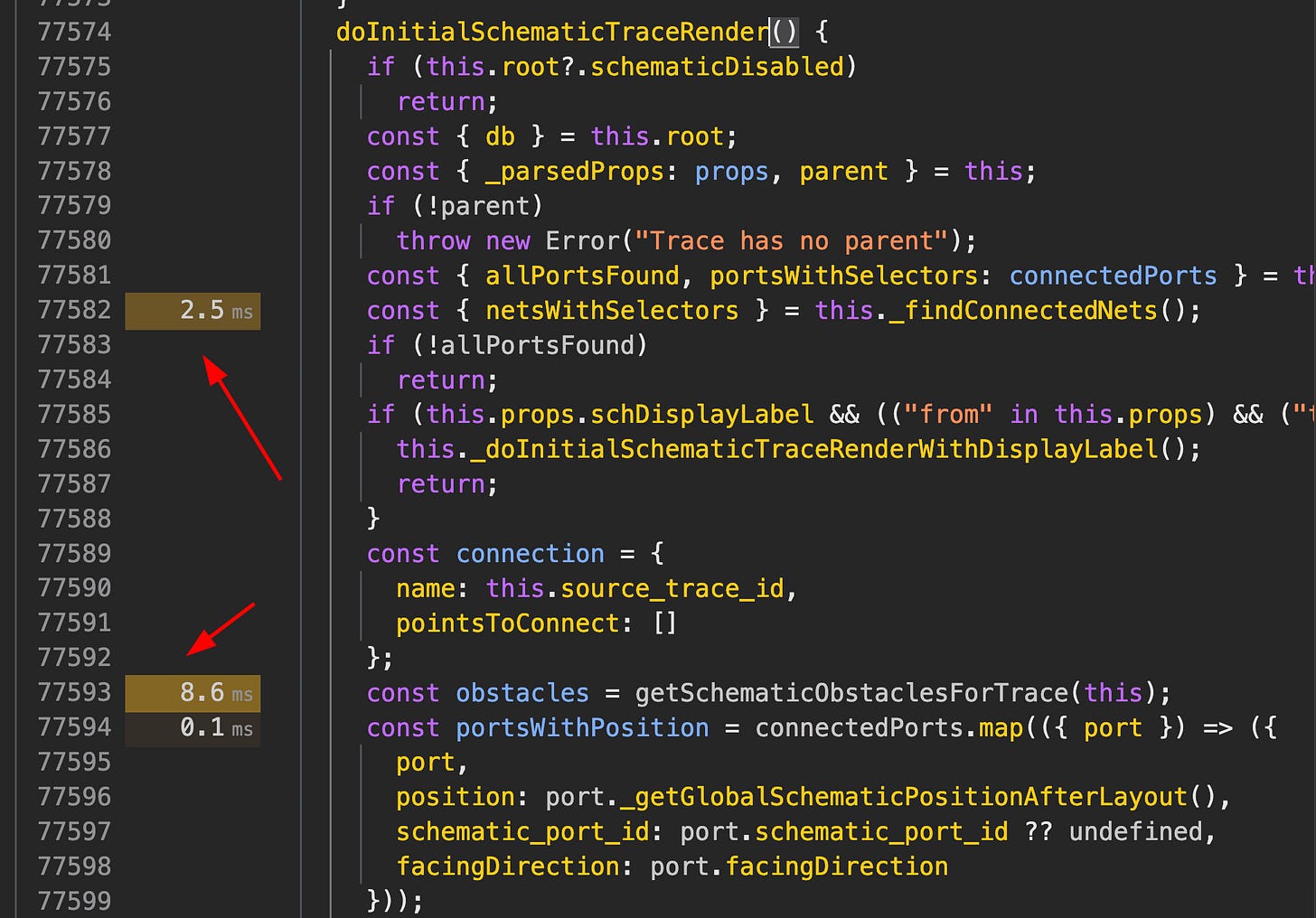Select the "Trace has no parent" string
1316x918 pixels.
click(791, 241)
